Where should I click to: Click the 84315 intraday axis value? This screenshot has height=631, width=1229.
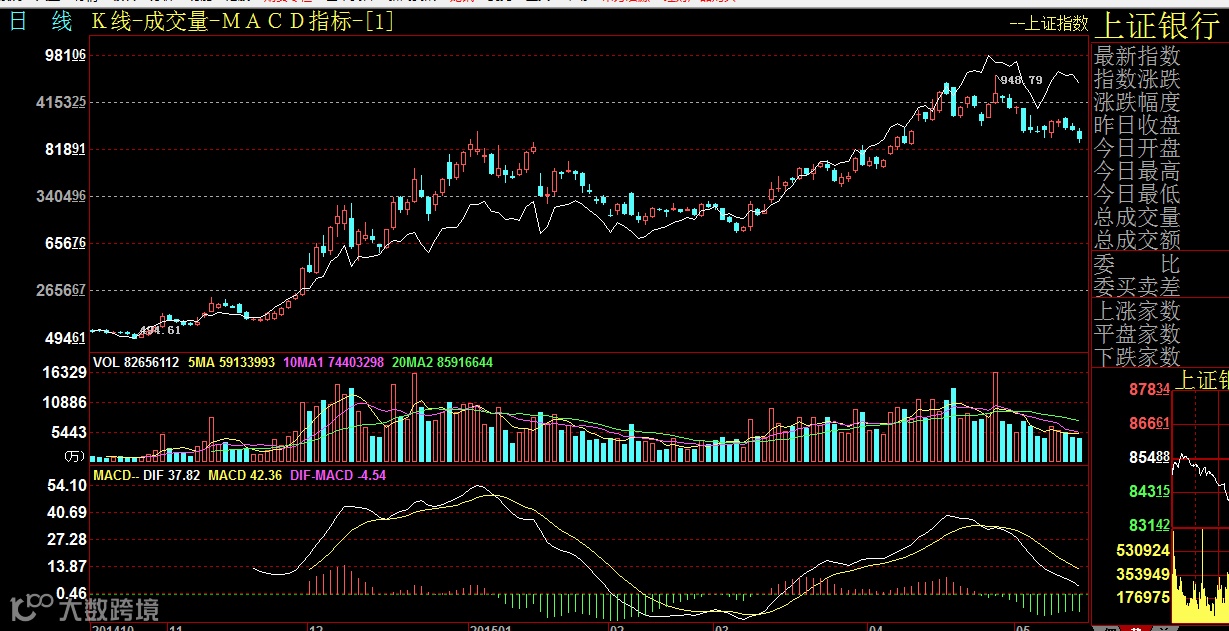click(1149, 491)
